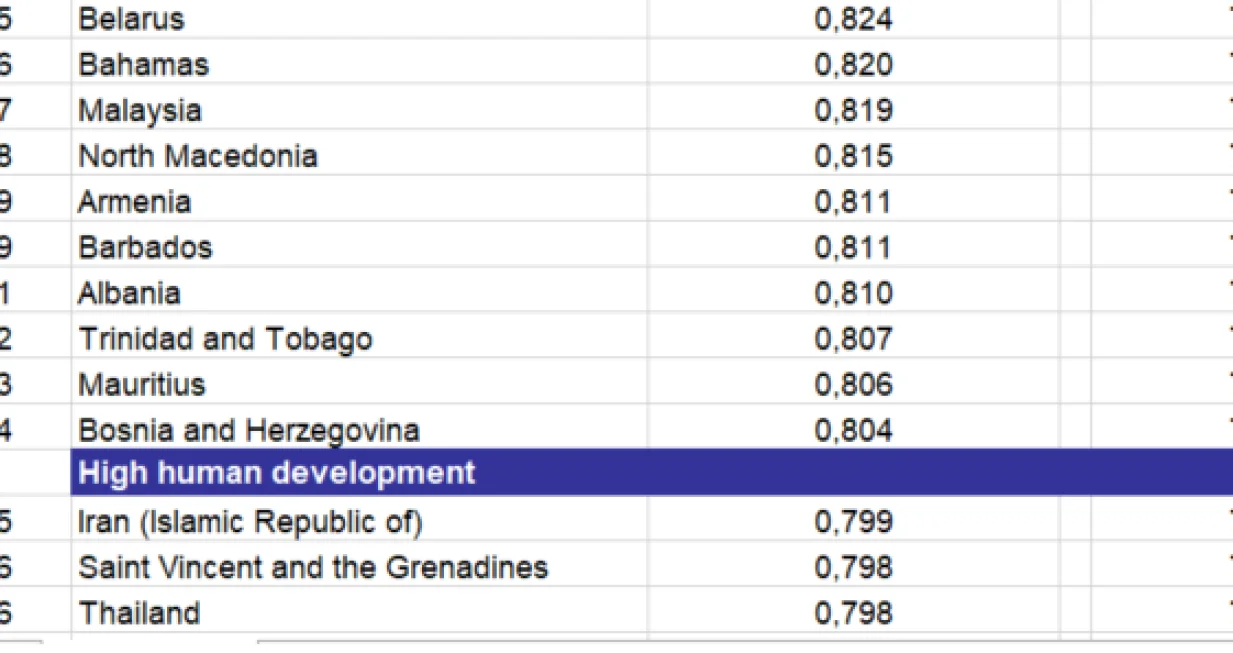The width and height of the screenshot is (1233, 653).
Task: Click the Thailand cell
Action: point(140,613)
